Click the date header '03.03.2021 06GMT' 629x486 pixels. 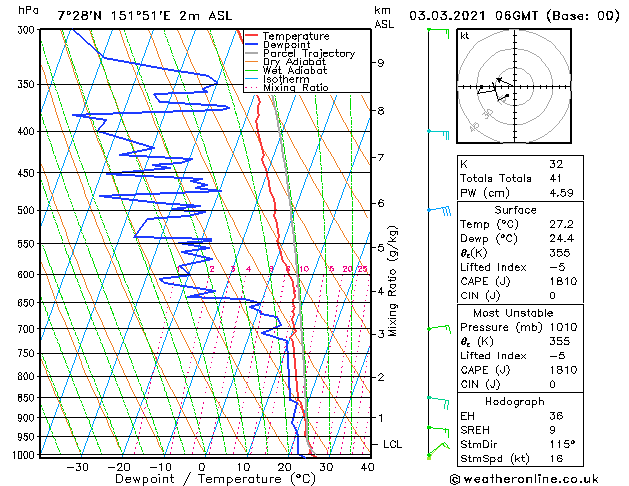tap(473, 16)
